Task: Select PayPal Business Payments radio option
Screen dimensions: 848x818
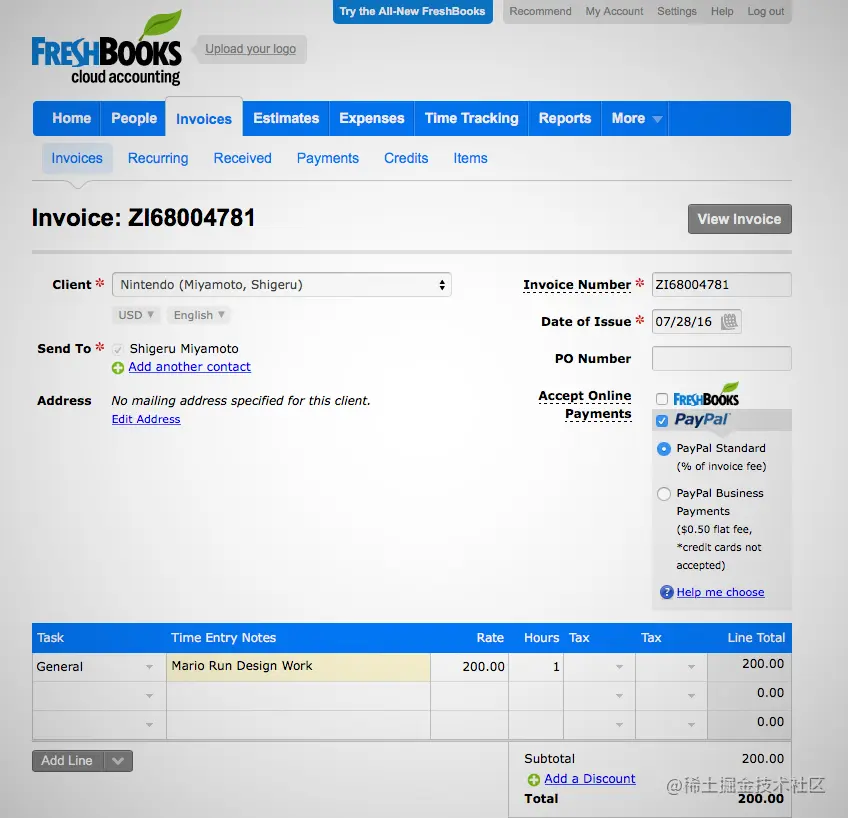Action: pyautogui.click(x=664, y=494)
